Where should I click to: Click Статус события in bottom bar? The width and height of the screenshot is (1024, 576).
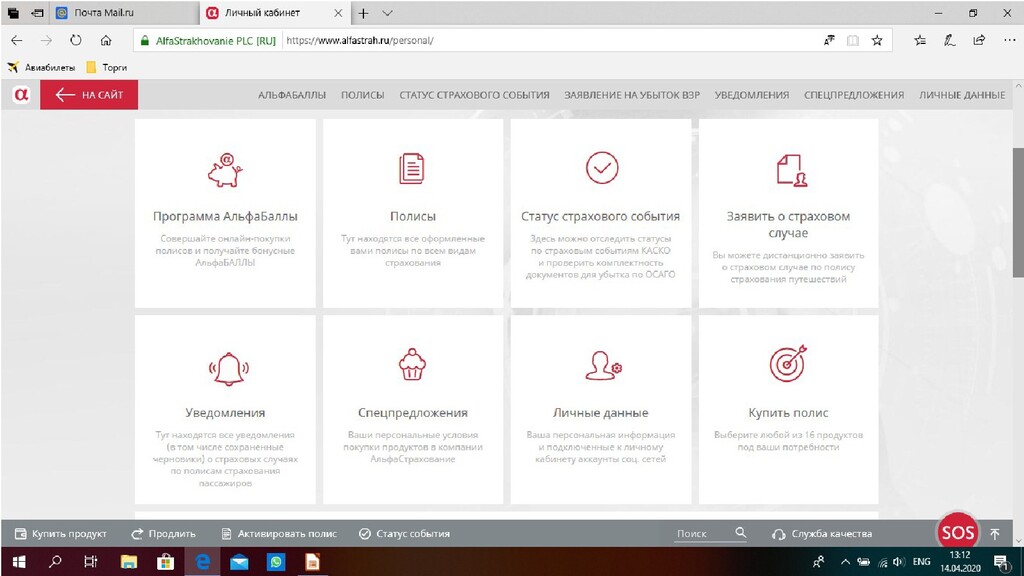pyautogui.click(x=404, y=534)
